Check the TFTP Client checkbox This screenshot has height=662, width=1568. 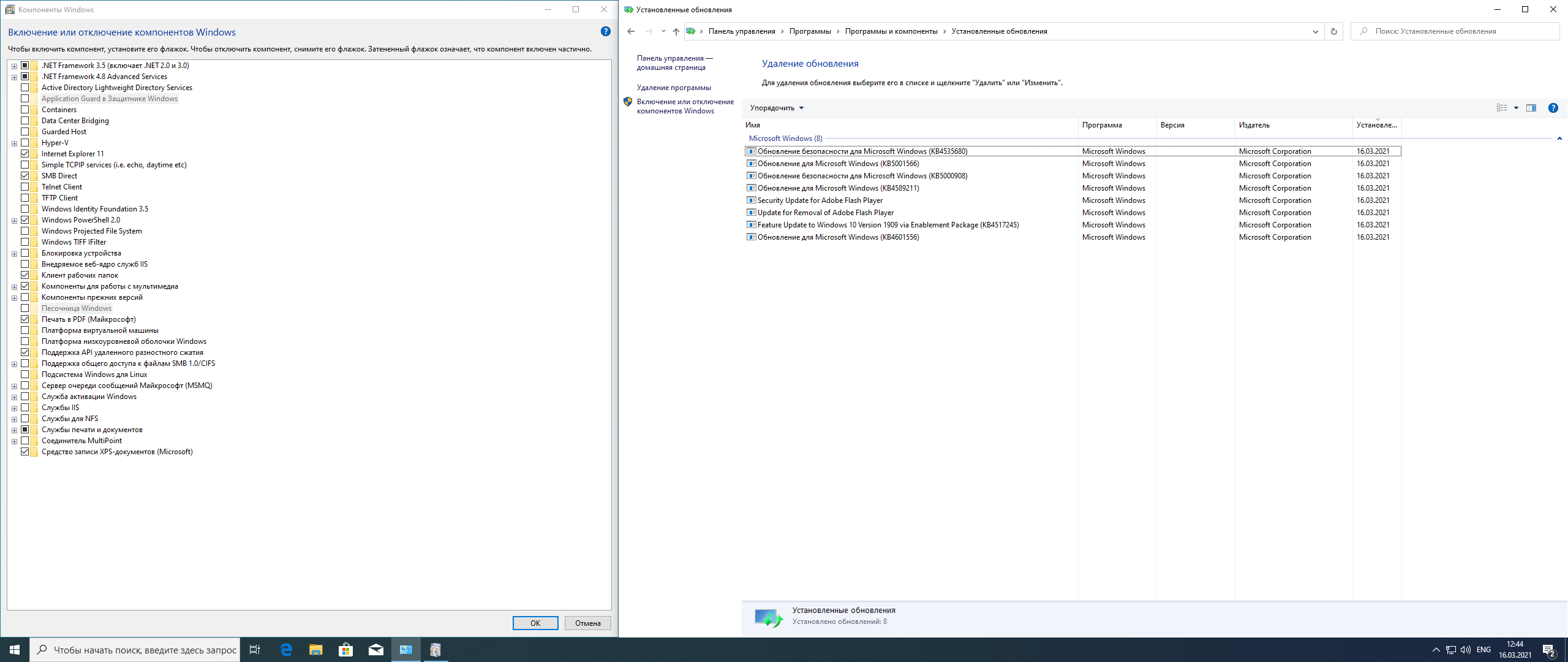(25, 198)
